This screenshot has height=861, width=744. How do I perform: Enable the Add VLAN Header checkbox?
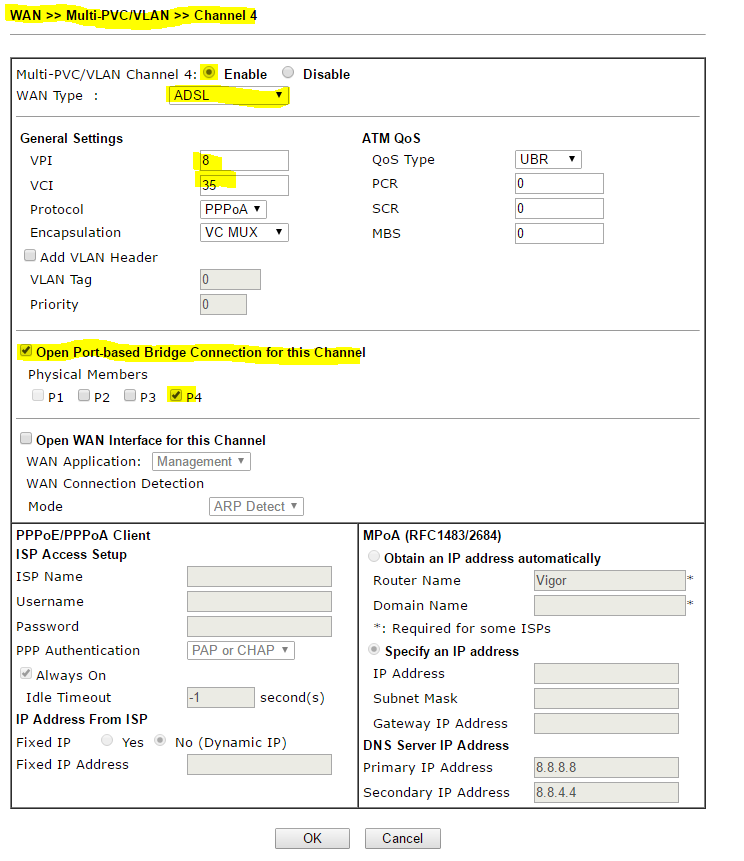click(31, 256)
